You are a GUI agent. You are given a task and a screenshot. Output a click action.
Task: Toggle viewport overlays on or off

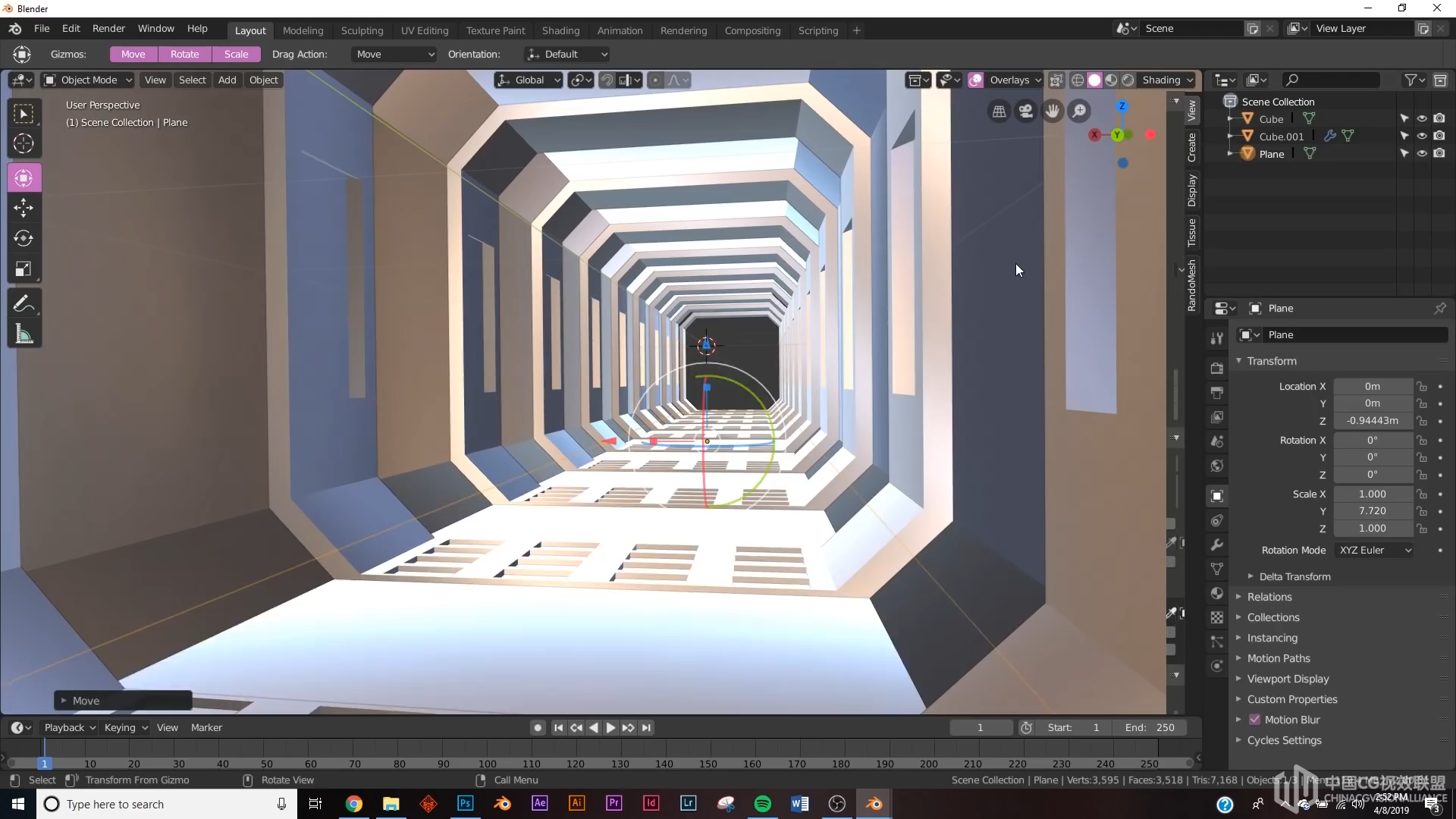976,80
